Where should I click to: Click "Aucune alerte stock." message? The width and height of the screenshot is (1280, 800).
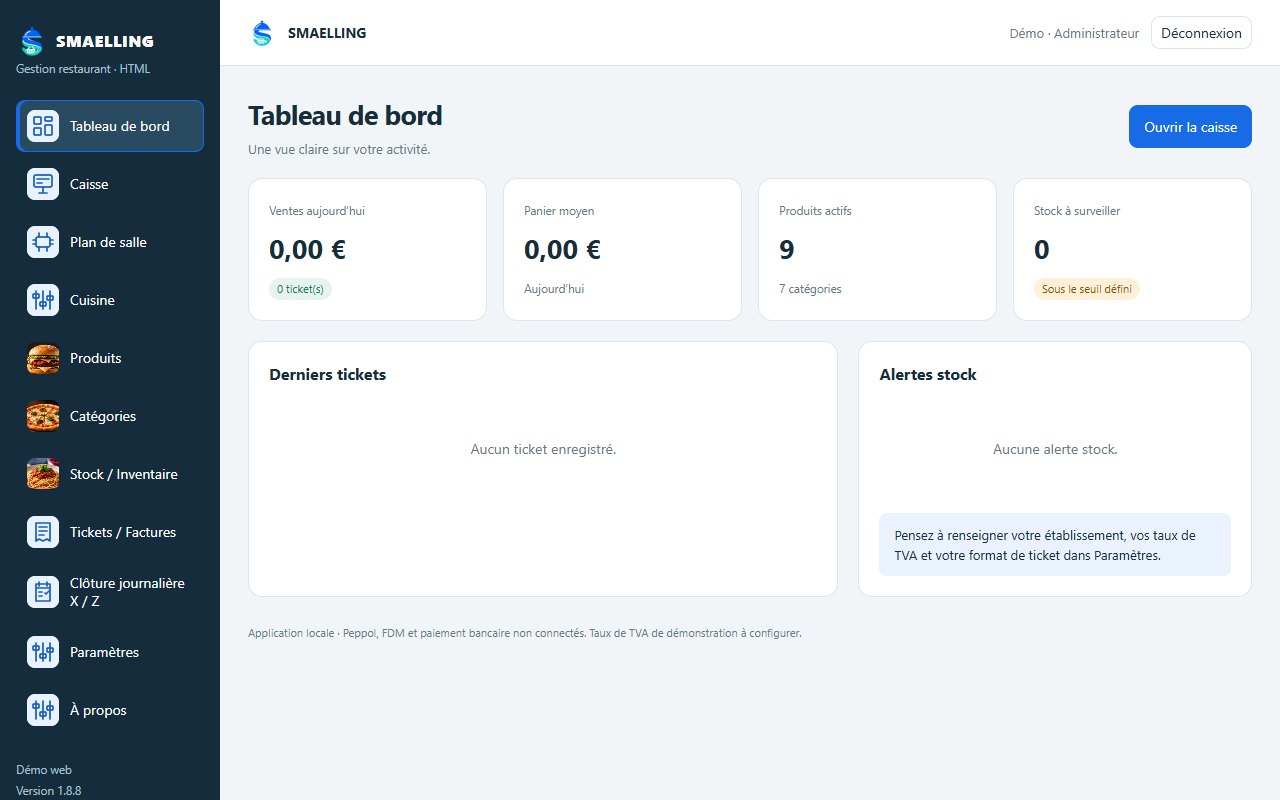pos(1055,449)
